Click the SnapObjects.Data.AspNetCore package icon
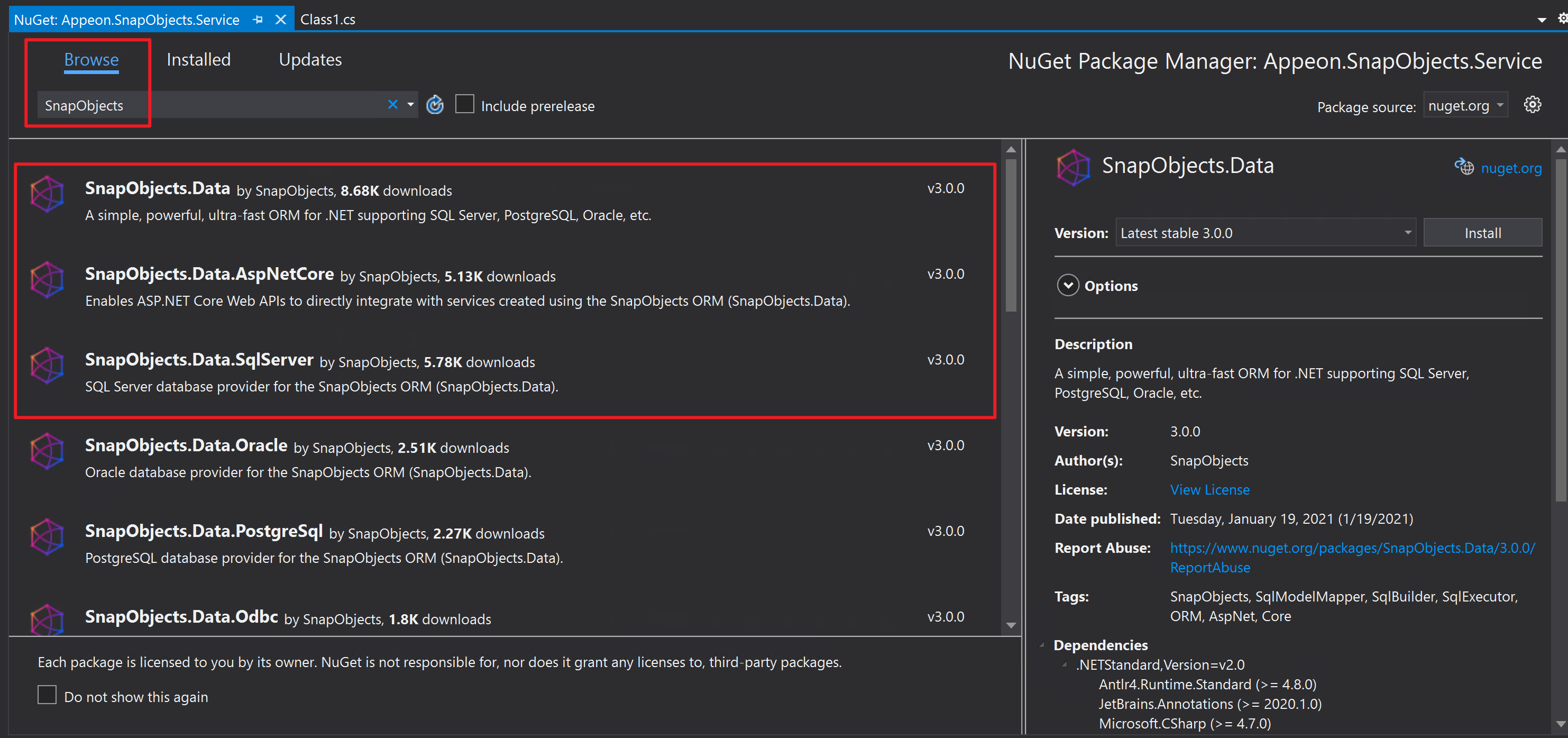 point(47,280)
